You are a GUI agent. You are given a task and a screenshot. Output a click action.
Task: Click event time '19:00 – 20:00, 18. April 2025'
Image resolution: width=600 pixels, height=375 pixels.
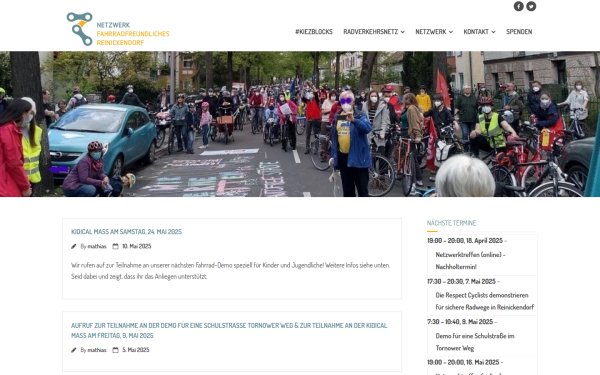point(465,241)
